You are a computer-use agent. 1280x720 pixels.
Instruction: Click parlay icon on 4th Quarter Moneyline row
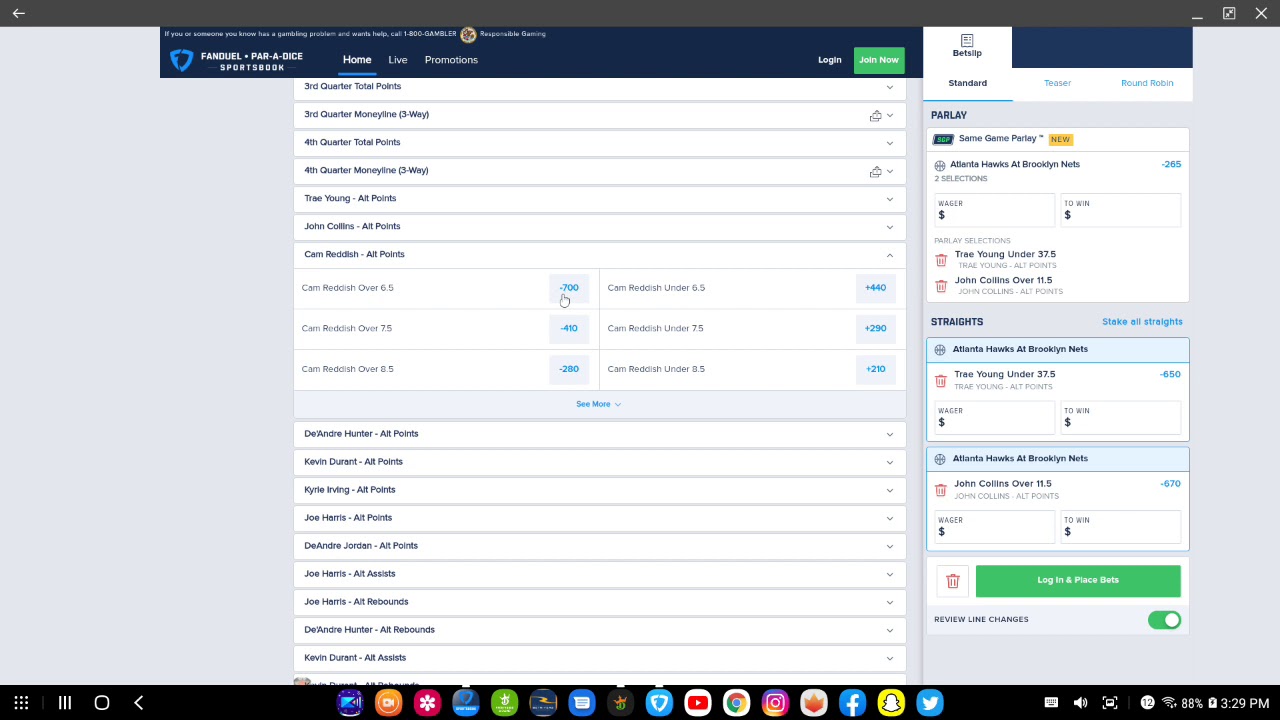click(875, 171)
